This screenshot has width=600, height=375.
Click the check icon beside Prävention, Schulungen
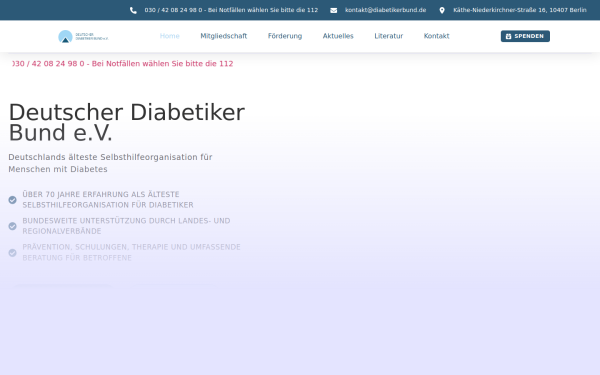point(13,253)
